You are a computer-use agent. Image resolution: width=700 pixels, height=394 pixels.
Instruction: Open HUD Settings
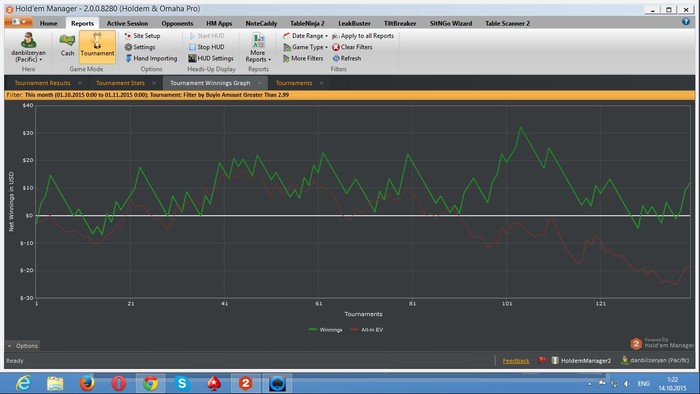pos(211,58)
